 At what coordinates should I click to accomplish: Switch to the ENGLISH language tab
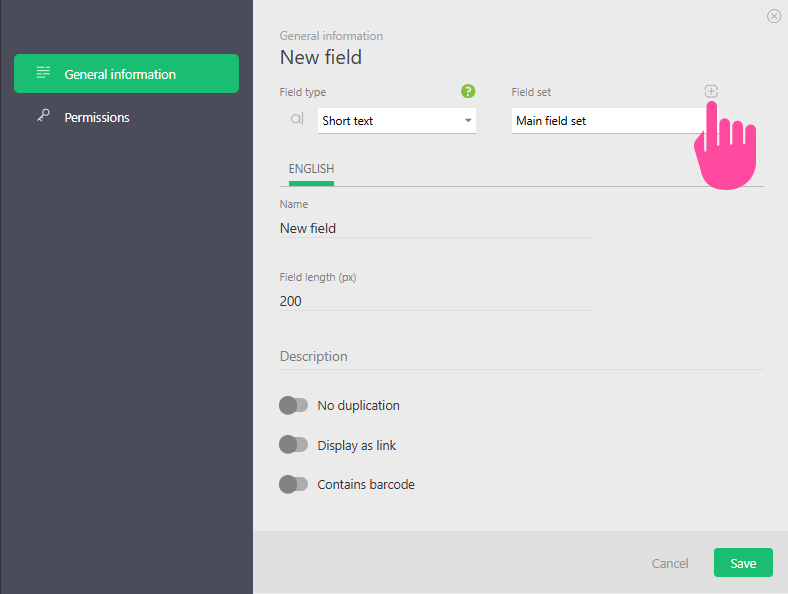[x=311, y=169]
